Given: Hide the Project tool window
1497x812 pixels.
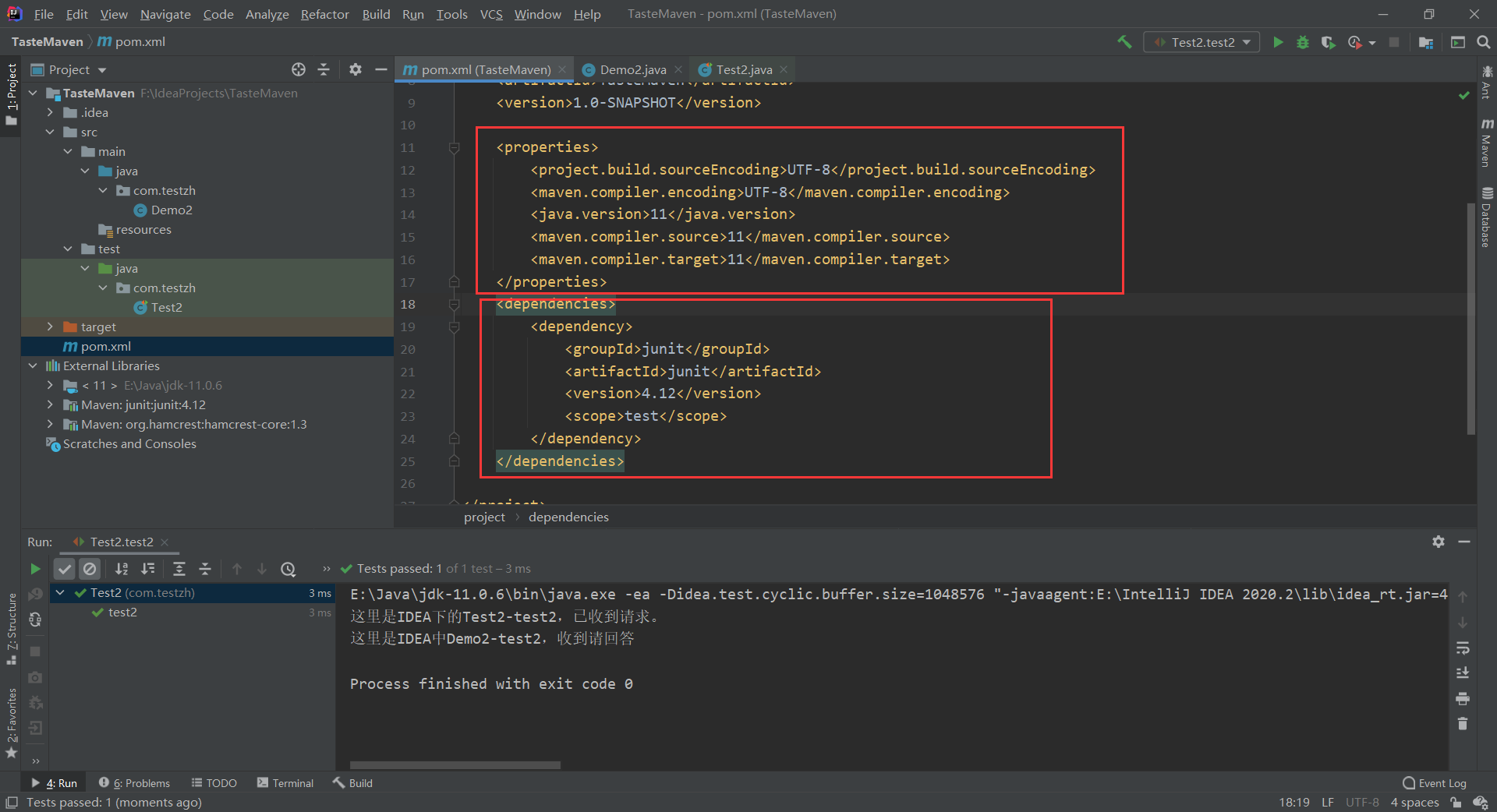Looking at the screenshot, I should [380, 69].
